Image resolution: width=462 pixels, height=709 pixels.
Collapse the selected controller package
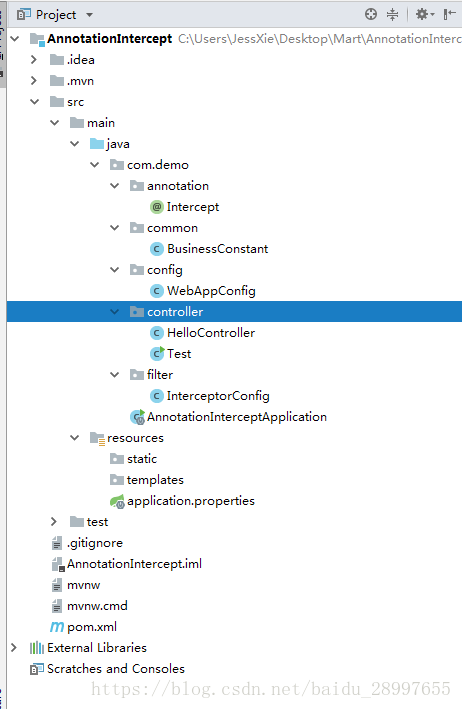tap(114, 312)
